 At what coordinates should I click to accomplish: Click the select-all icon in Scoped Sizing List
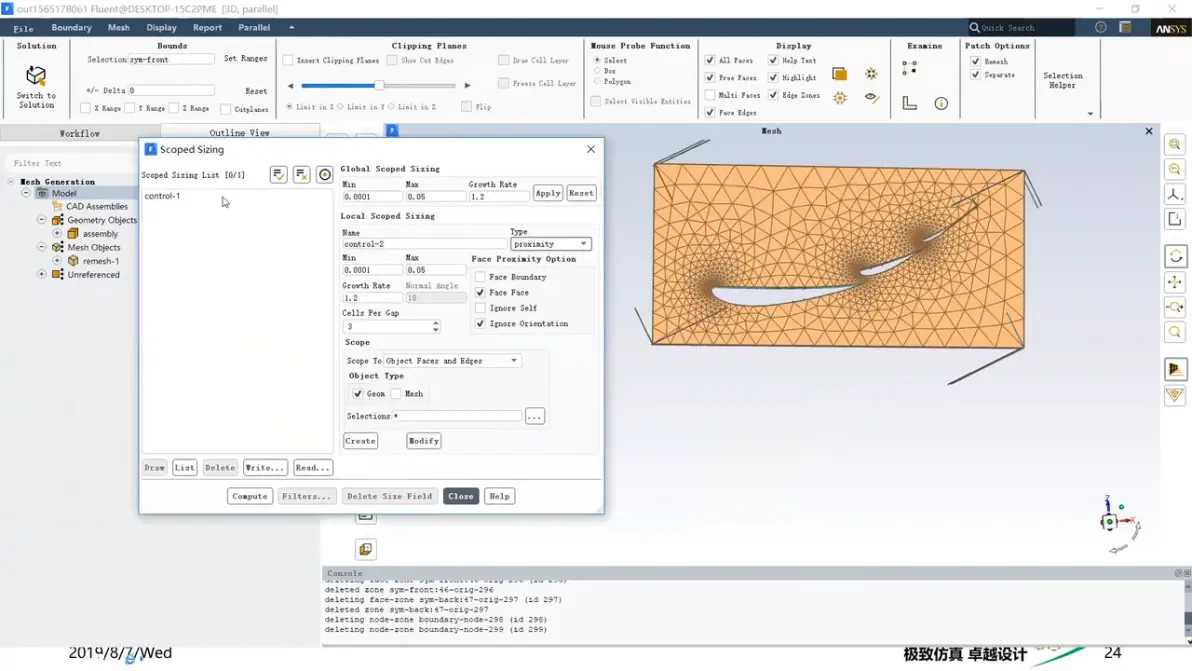[278, 175]
